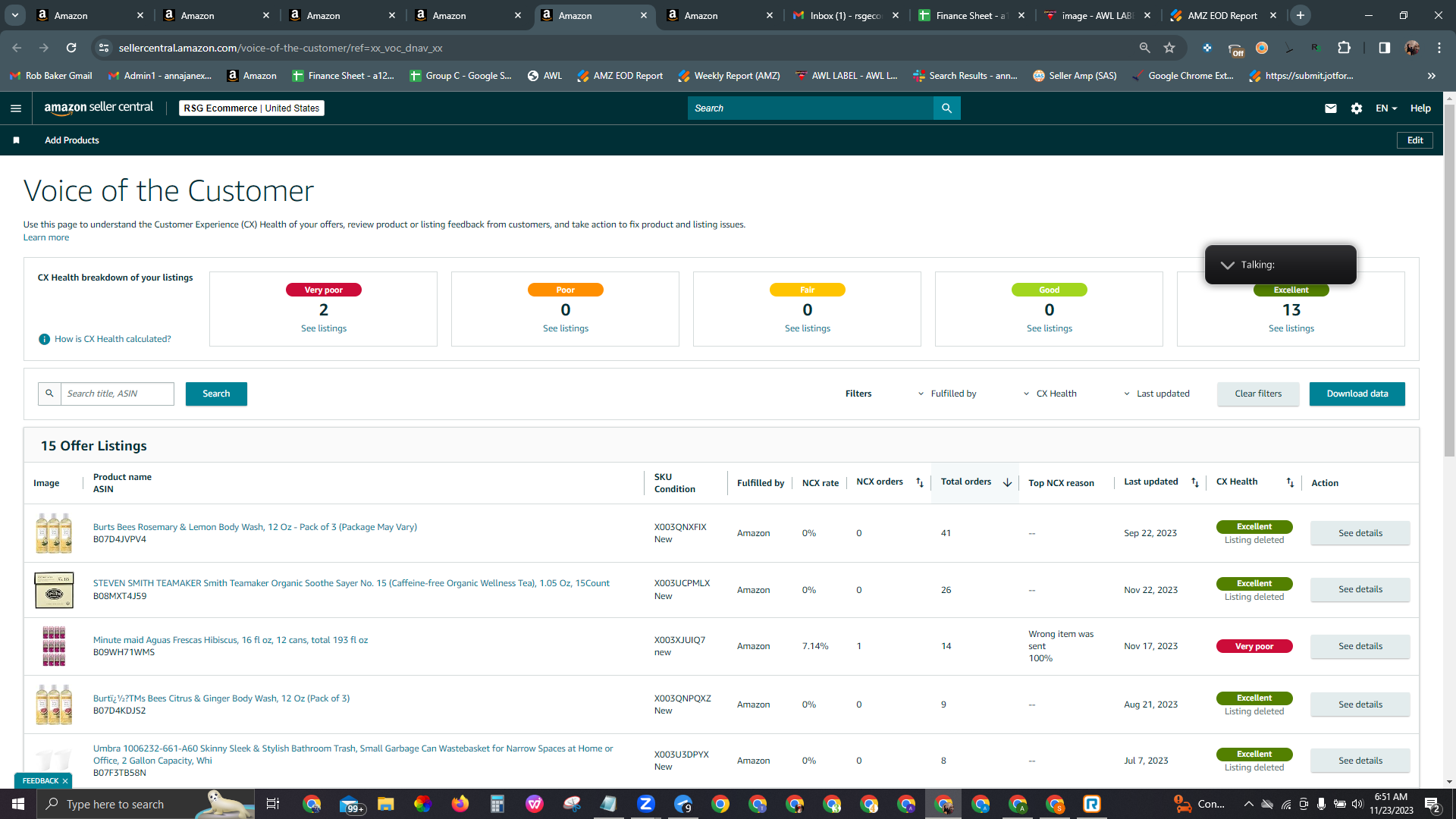Open the EN language dropdown
Viewport: 1456px width, 819px height.
[x=1386, y=108]
